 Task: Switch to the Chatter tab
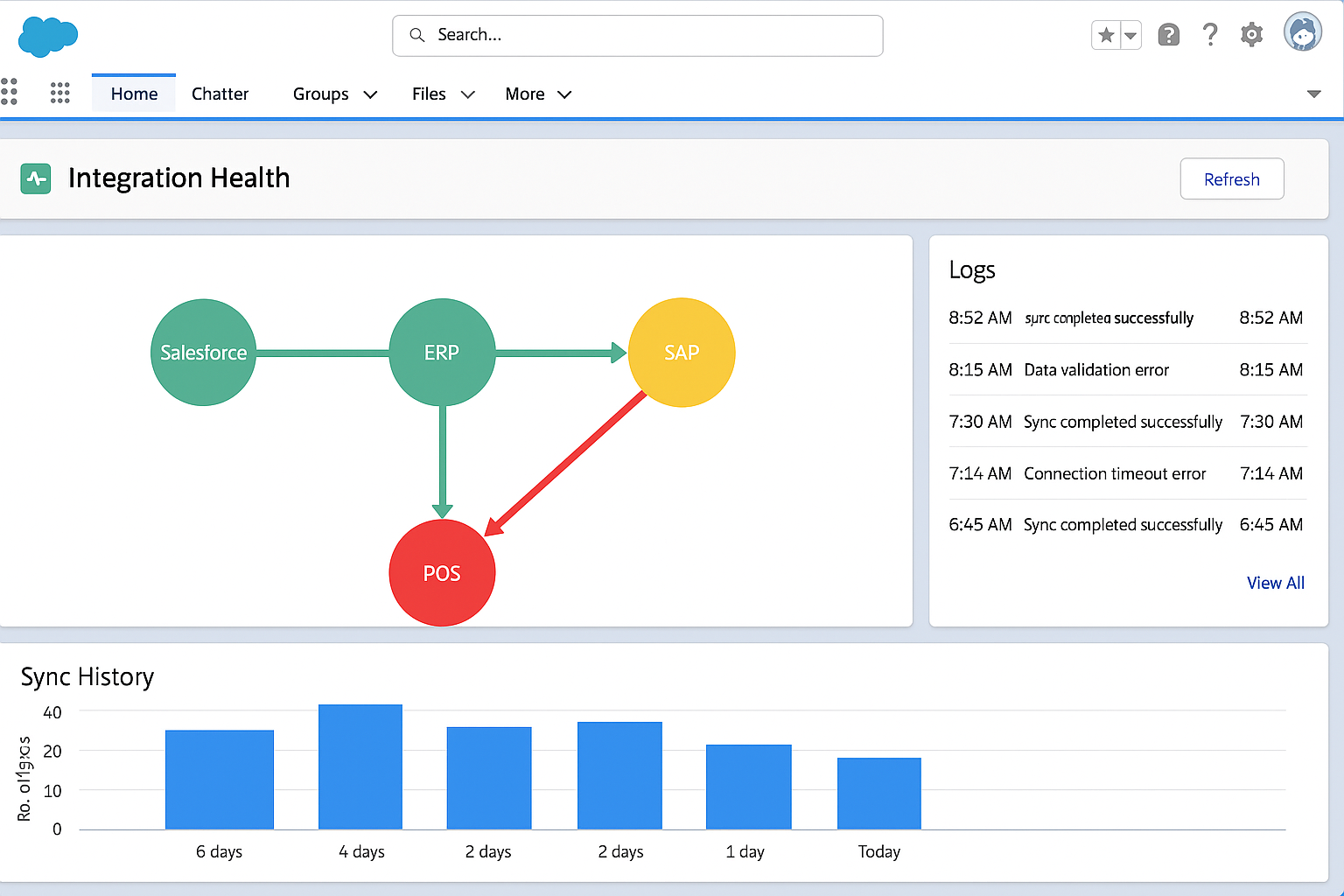click(x=220, y=94)
